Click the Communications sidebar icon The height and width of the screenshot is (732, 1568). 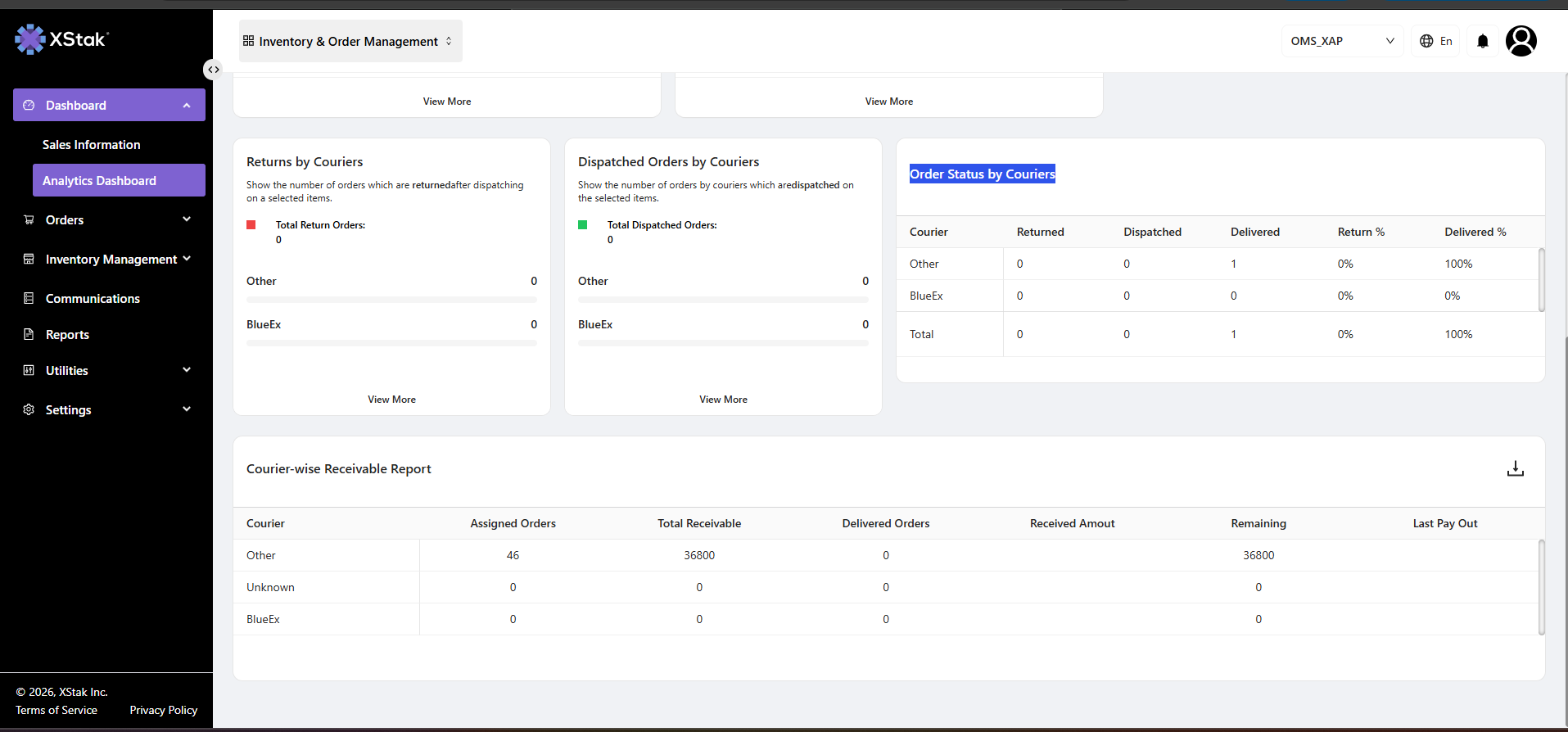29,298
